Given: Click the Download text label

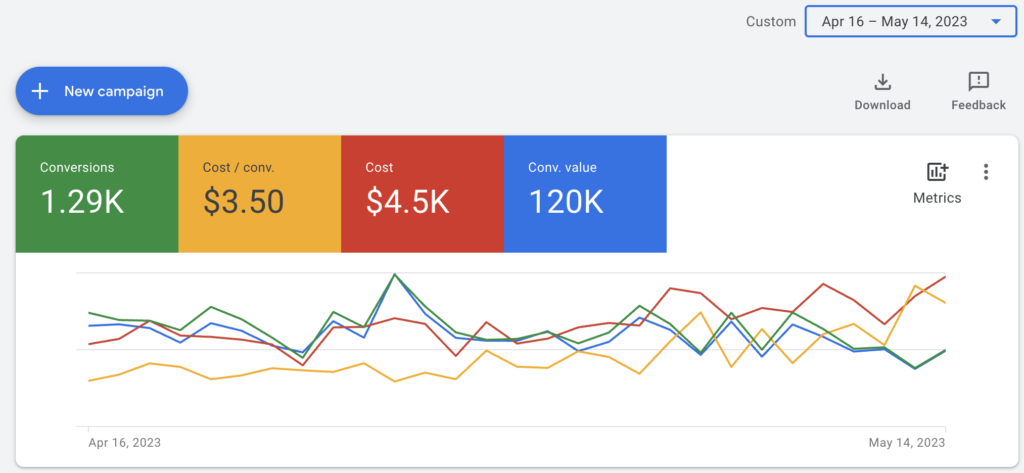Looking at the screenshot, I should tap(882, 105).
